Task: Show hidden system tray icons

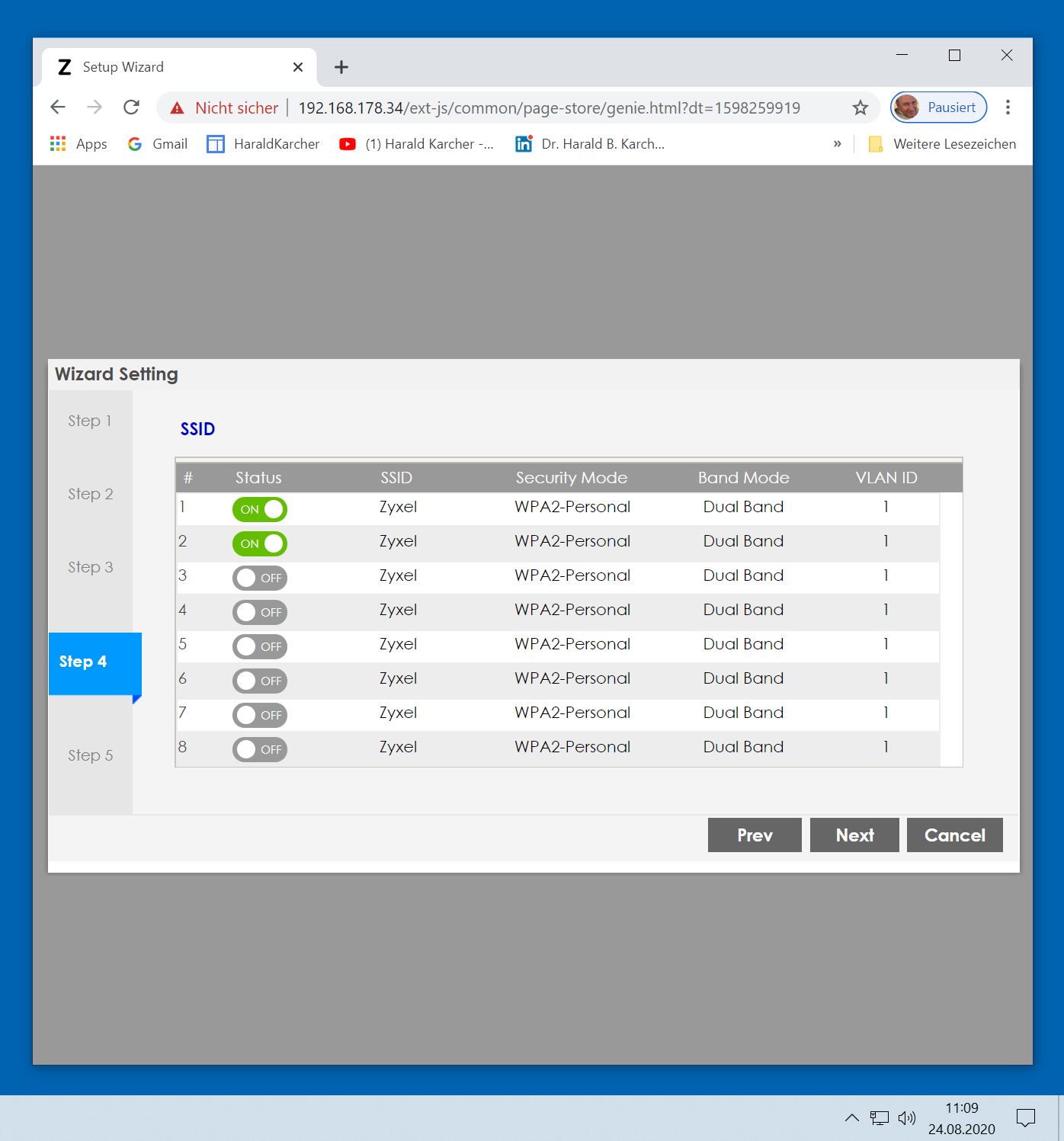Action: coord(852,1118)
